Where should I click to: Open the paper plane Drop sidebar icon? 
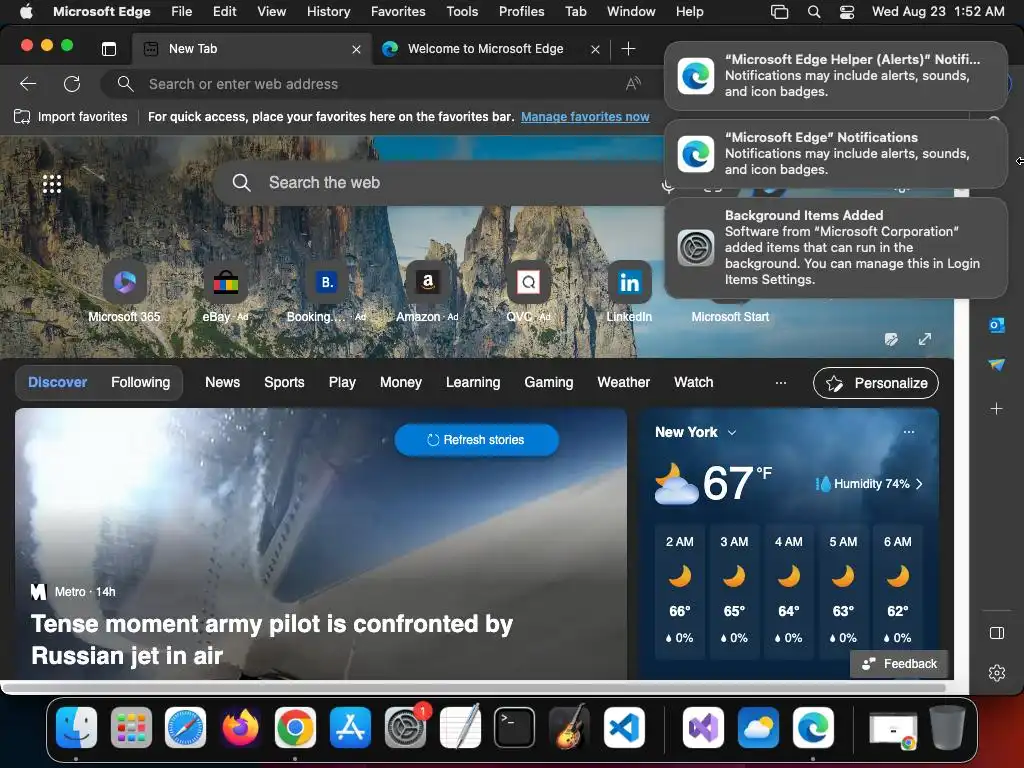(997, 364)
